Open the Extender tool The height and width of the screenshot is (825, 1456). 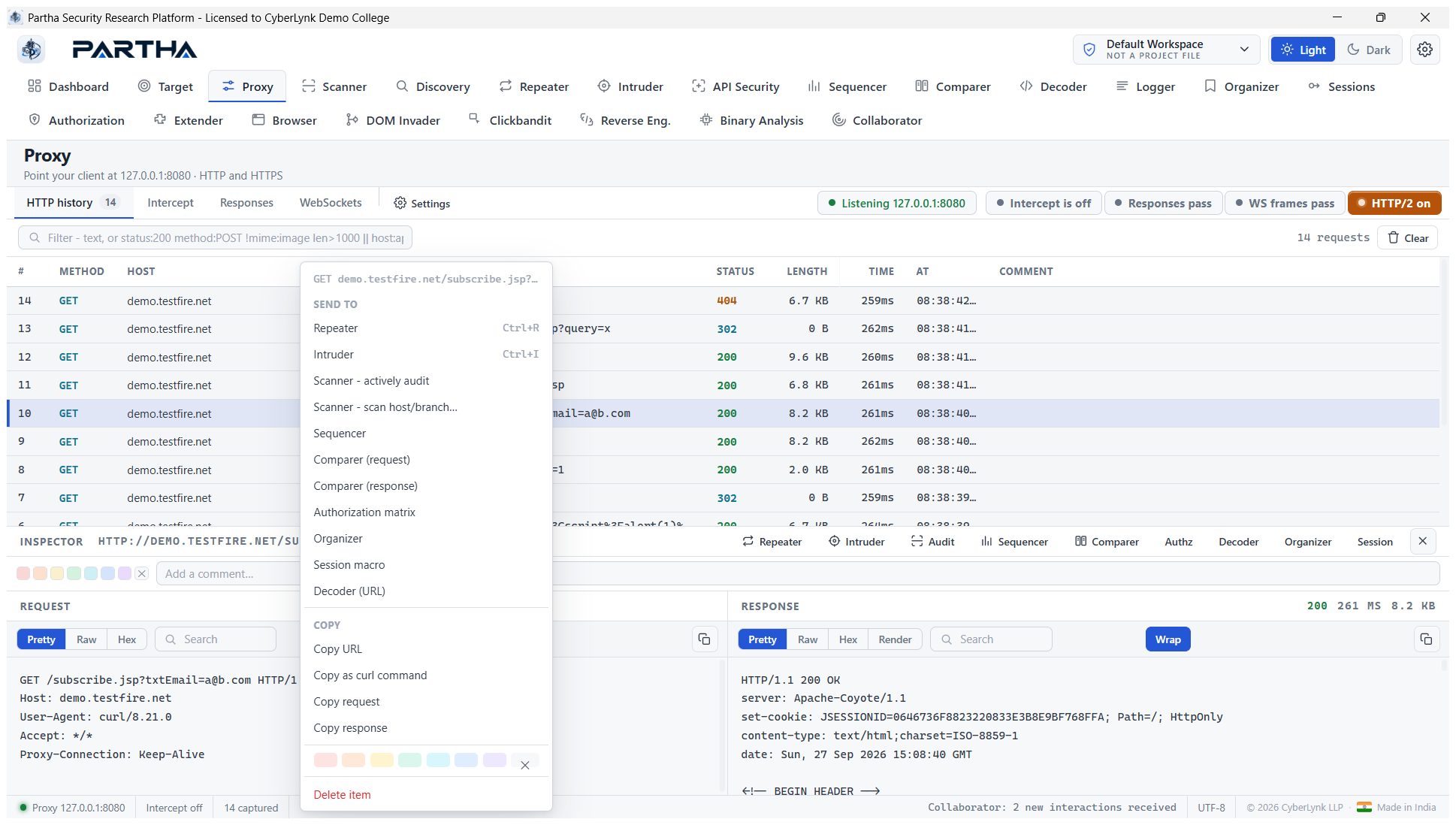[x=189, y=120]
